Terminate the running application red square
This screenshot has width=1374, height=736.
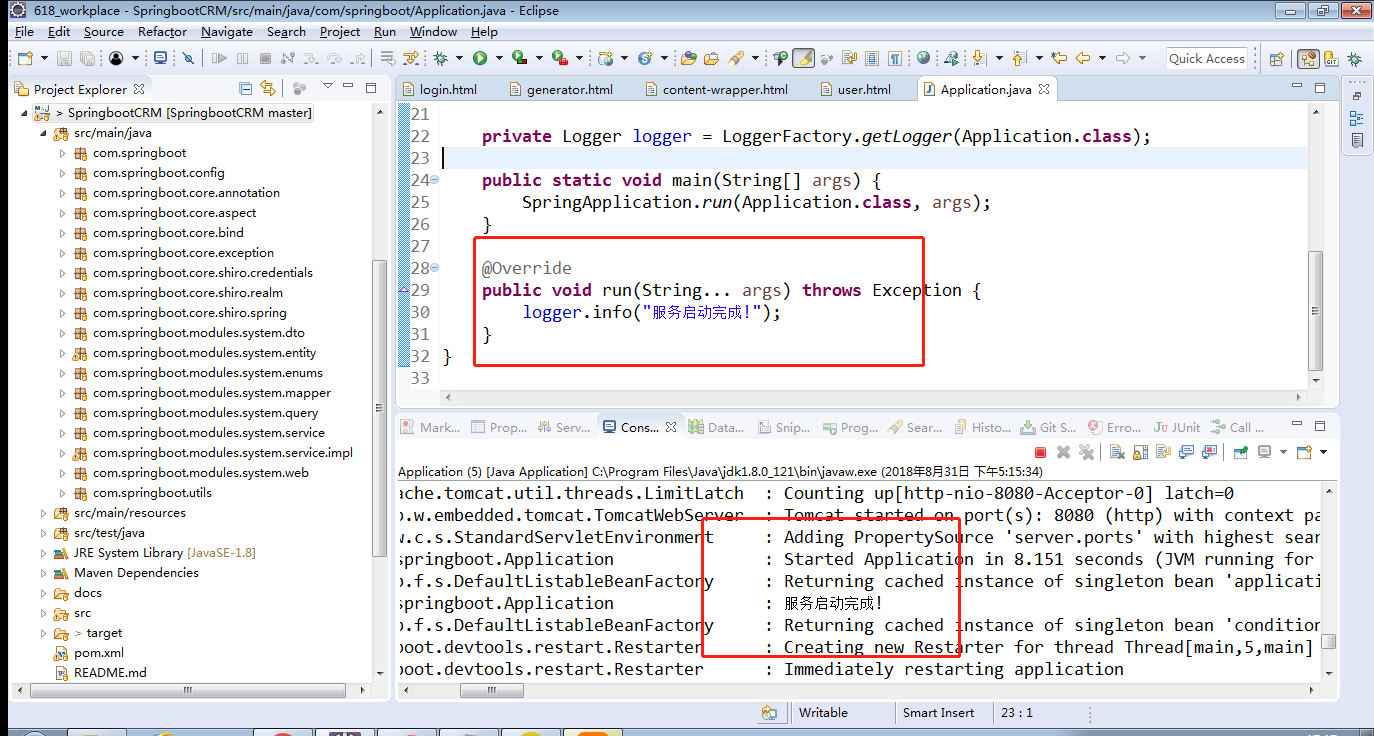pos(1040,452)
